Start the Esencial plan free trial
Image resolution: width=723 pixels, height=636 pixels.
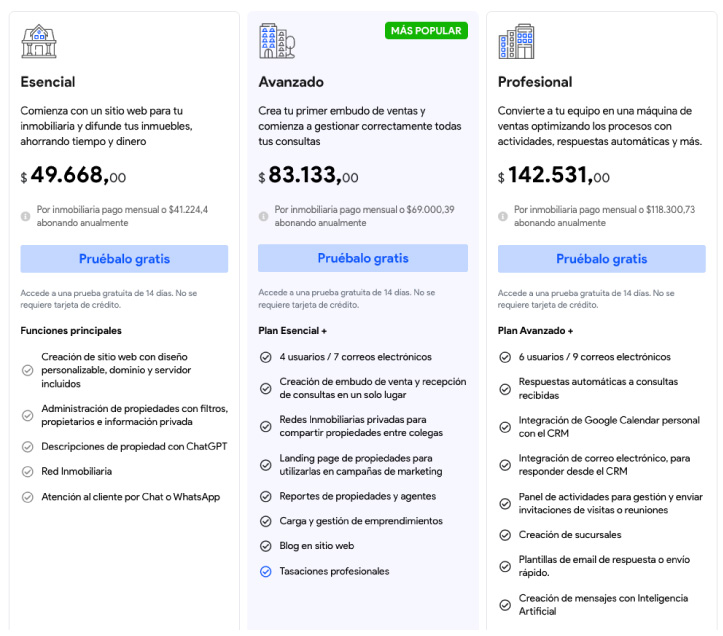point(124,259)
